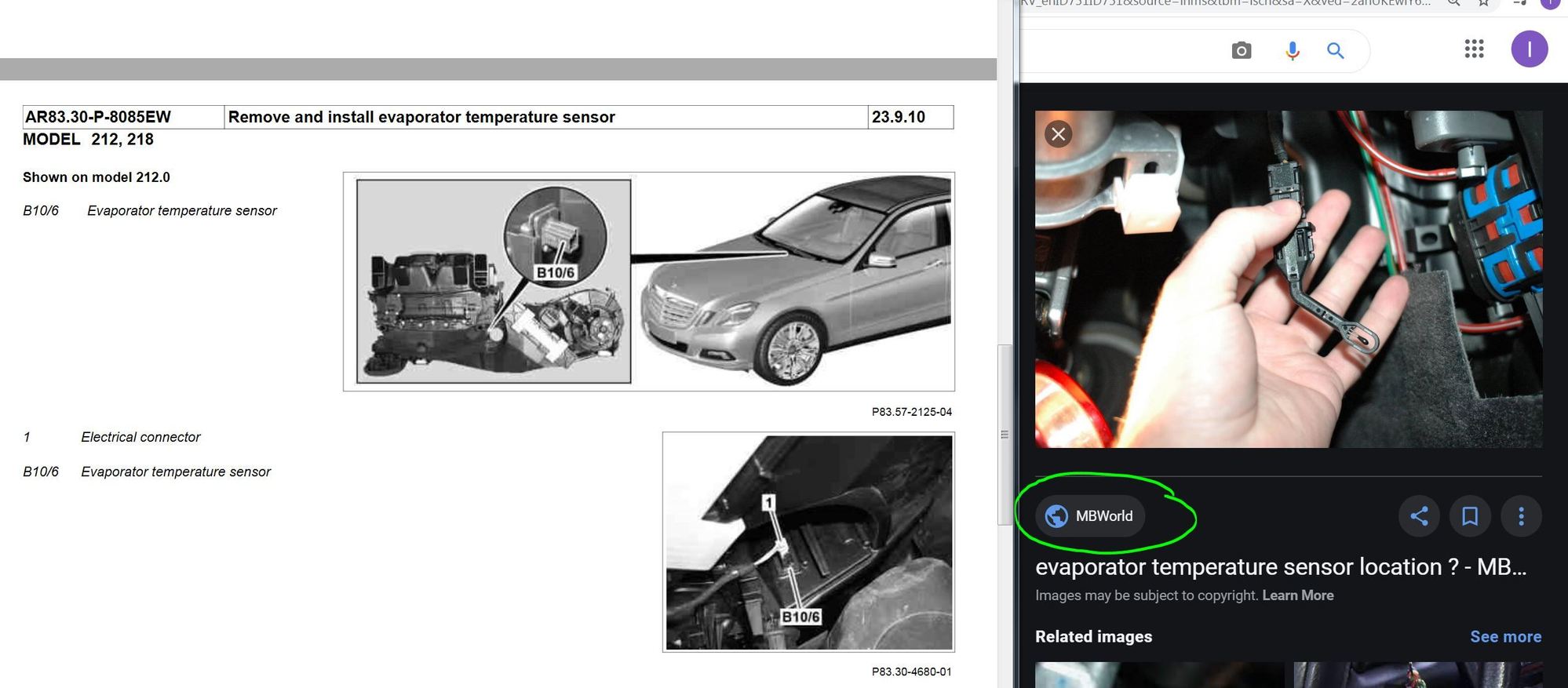Click the document vertical scrollbar handle
Viewport: 1568px width, 688px height.
click(1005, 435)
